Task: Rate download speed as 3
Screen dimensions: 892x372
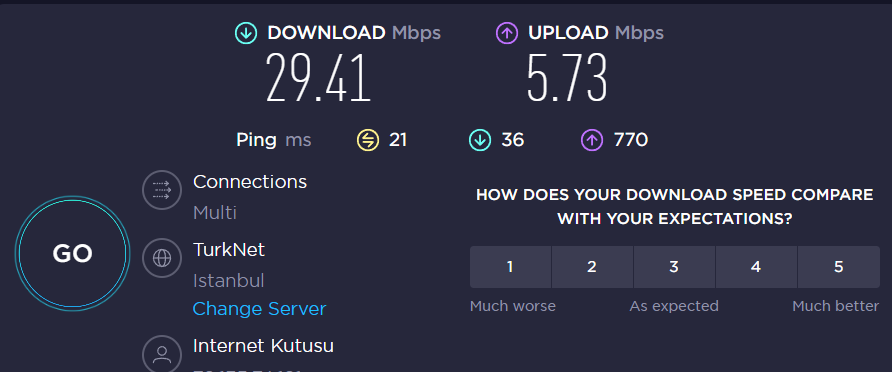Action: click(x=674, y=267)
